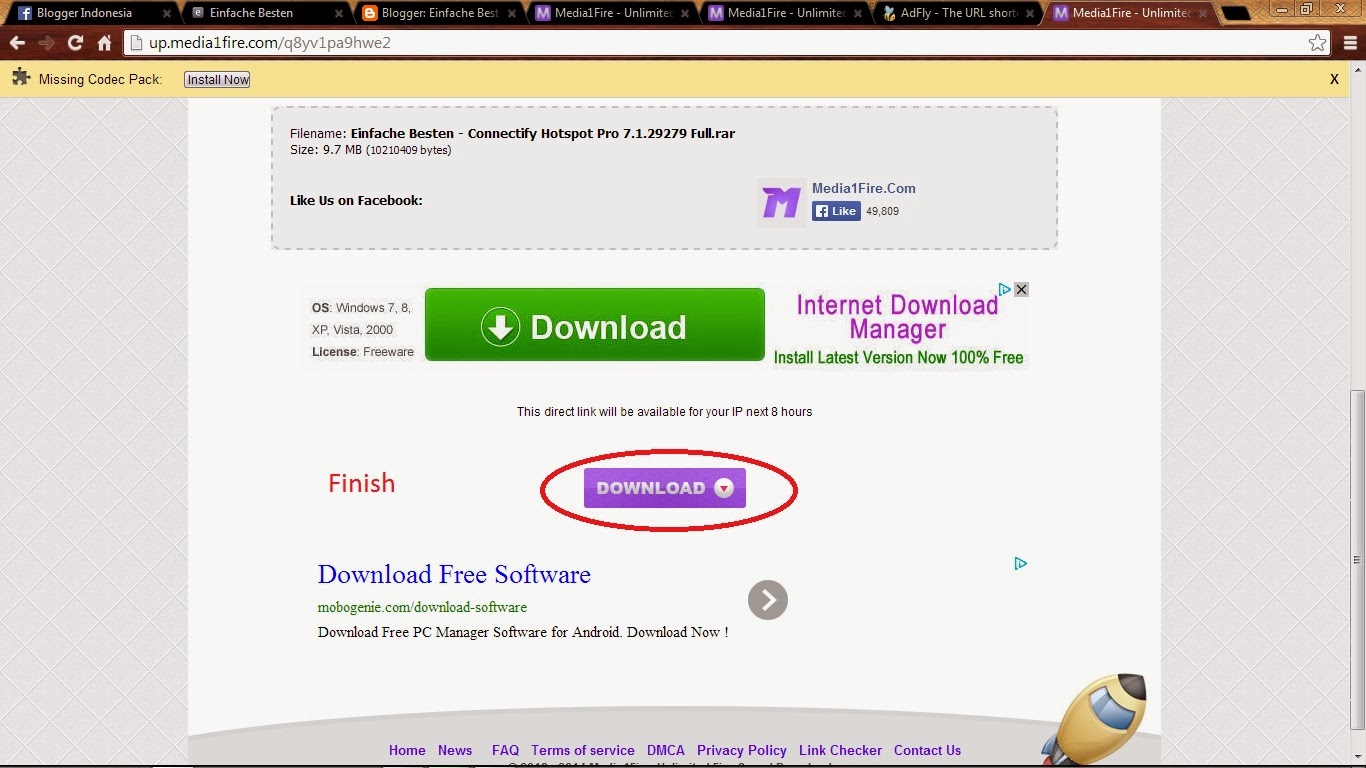
Task: Click mobogenie.com/download-software link
Action: coord(422,607)
